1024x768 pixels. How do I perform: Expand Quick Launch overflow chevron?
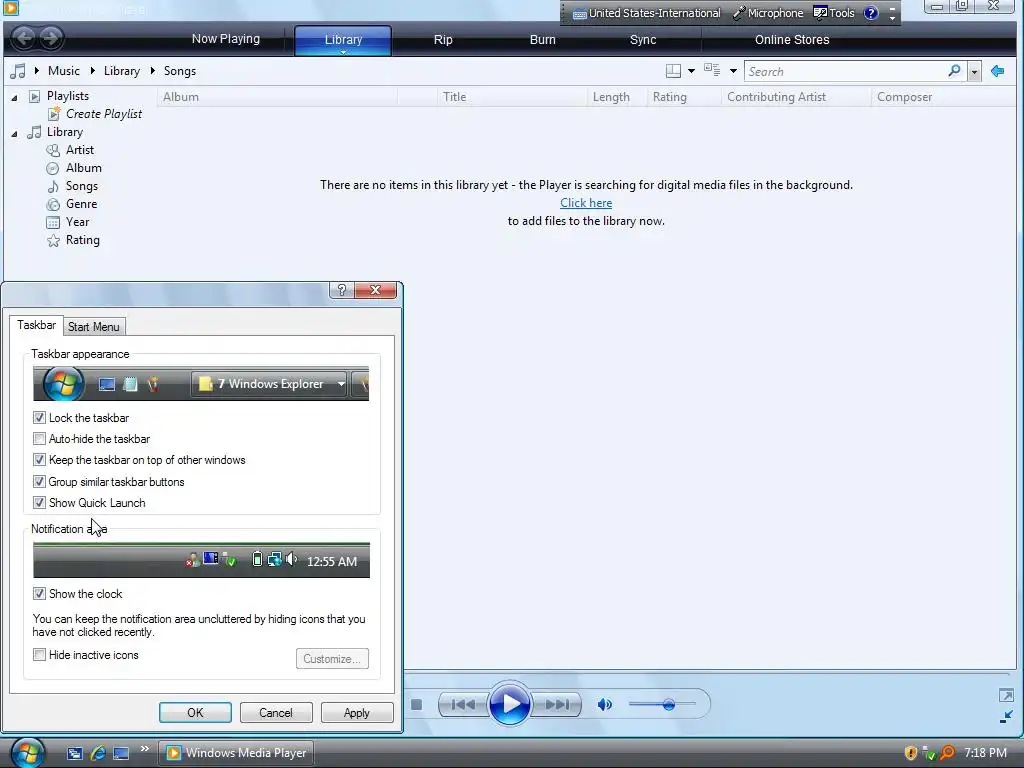pos(144,748)
